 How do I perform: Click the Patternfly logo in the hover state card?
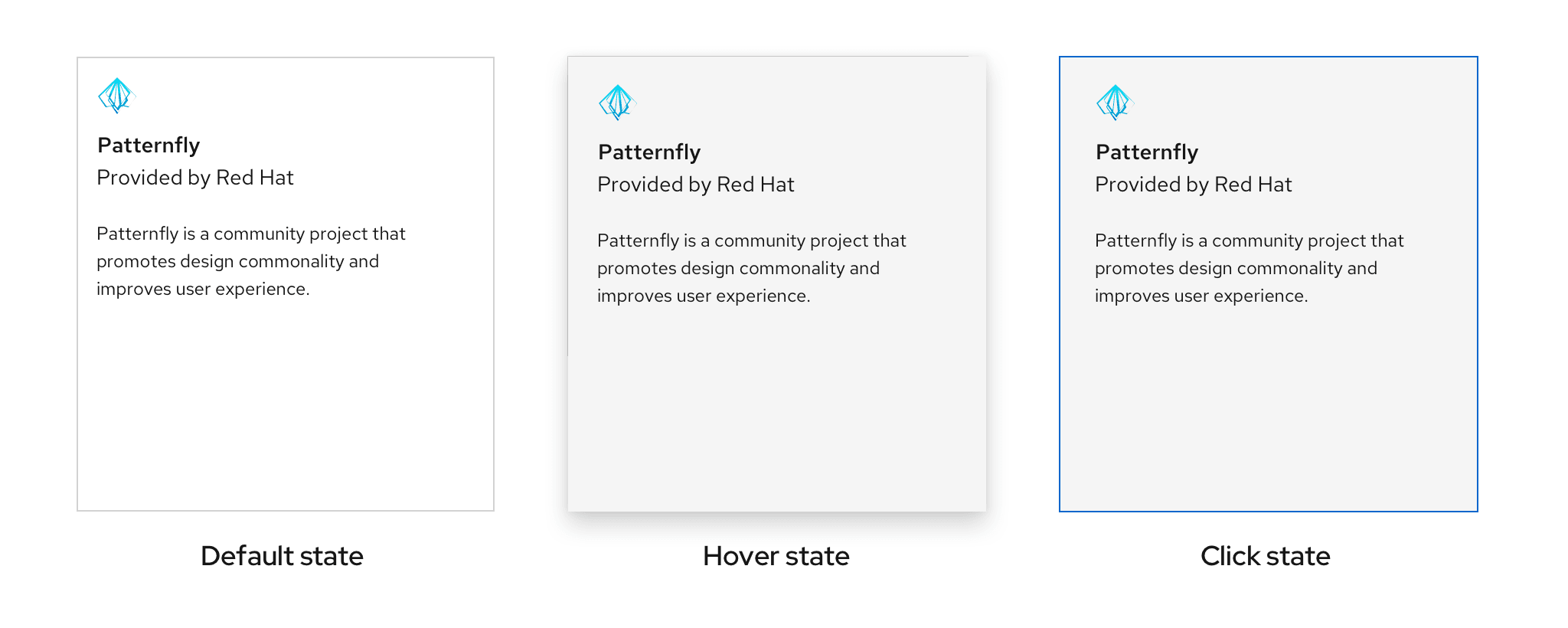pos(617,103)
